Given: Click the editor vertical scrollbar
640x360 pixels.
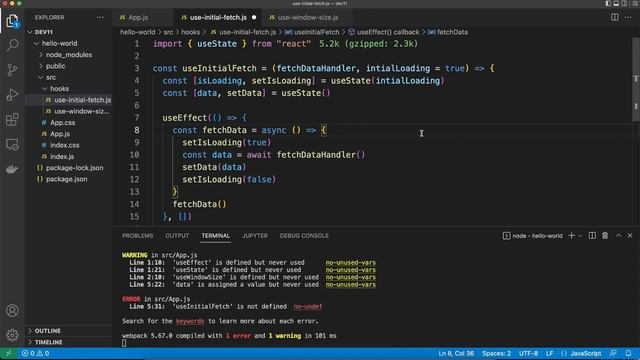Looking at the screenshot, I should pyautogui.click(x=636, y=80).
